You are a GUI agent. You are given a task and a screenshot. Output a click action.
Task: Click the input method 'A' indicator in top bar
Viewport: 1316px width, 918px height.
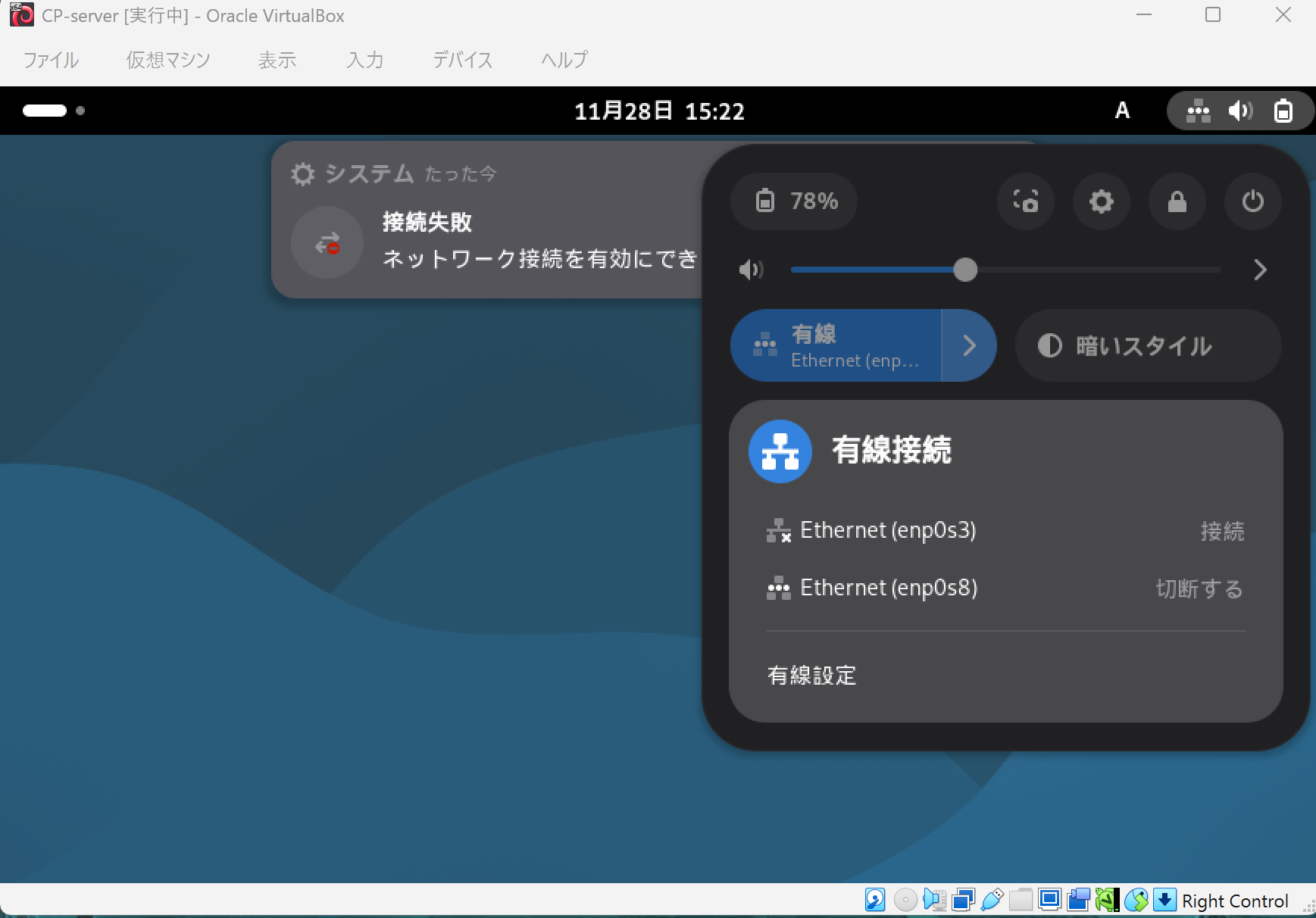tap(1122, 111)
